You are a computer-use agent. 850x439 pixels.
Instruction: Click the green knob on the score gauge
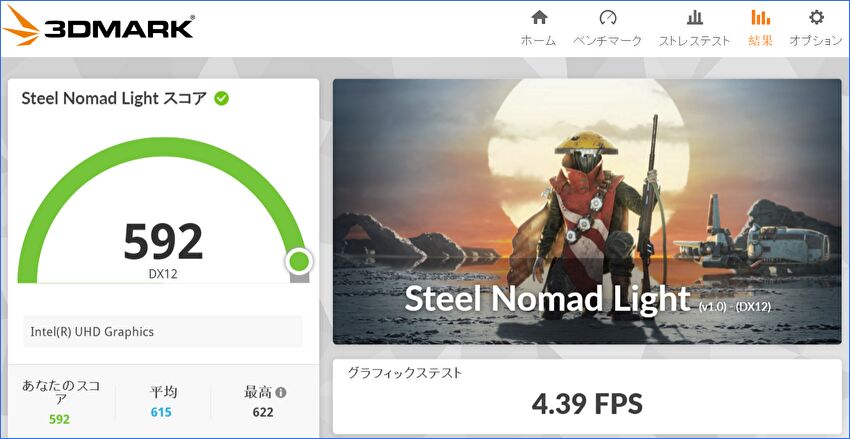click(x=298, y=262)
